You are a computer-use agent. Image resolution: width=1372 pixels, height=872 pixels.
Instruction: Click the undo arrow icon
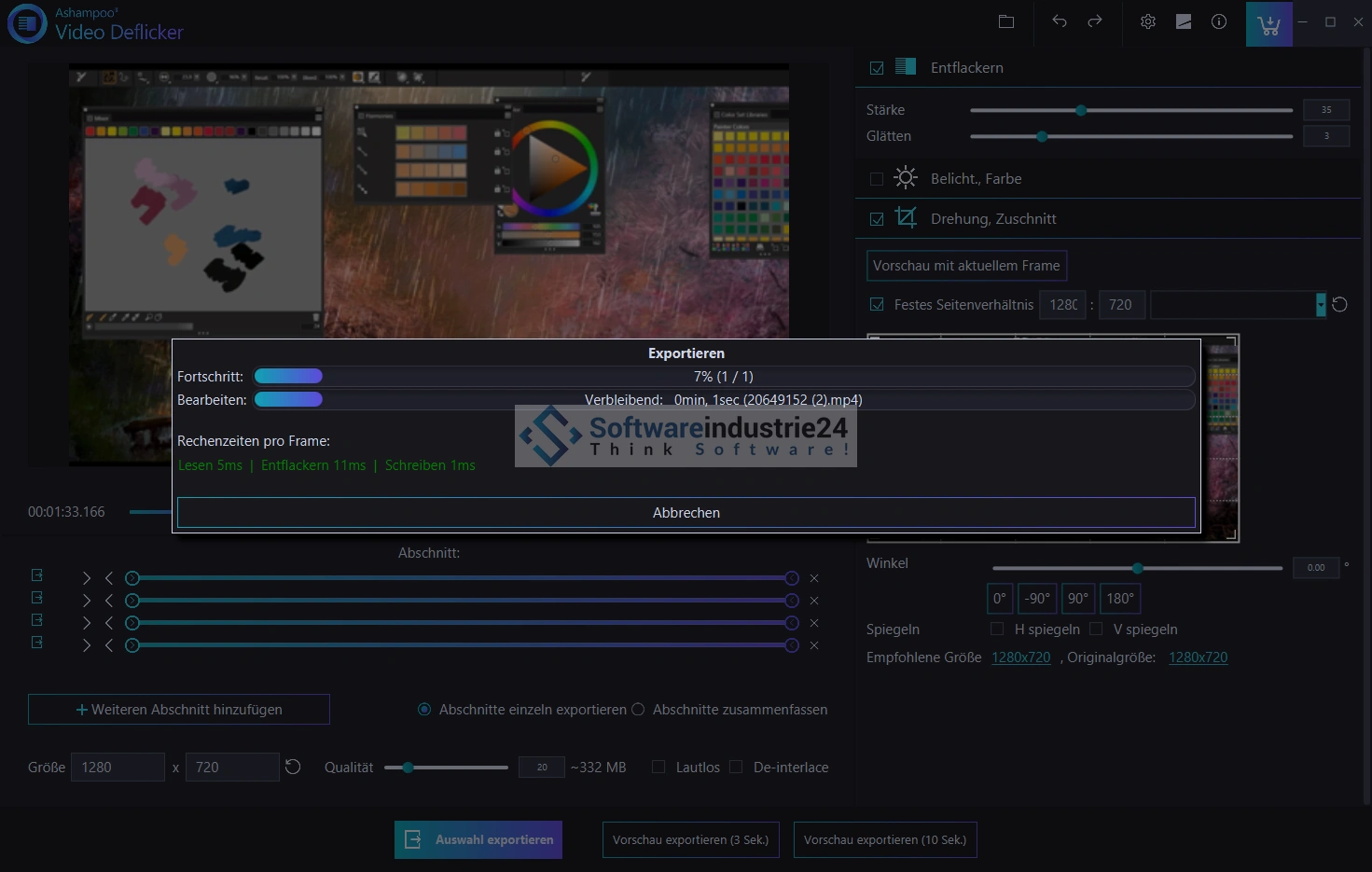coord(1060,21)
